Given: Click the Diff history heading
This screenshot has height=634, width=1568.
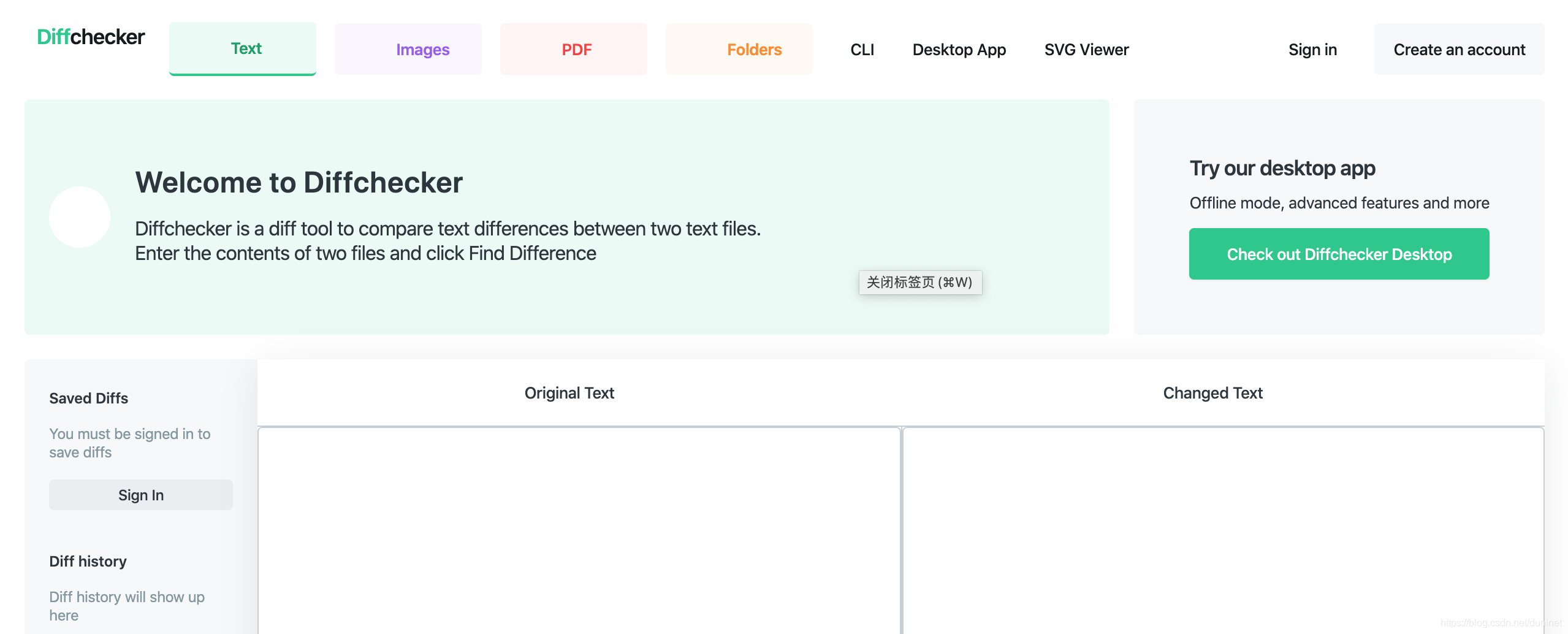Looking at the screenshot, I should (88, 561).
